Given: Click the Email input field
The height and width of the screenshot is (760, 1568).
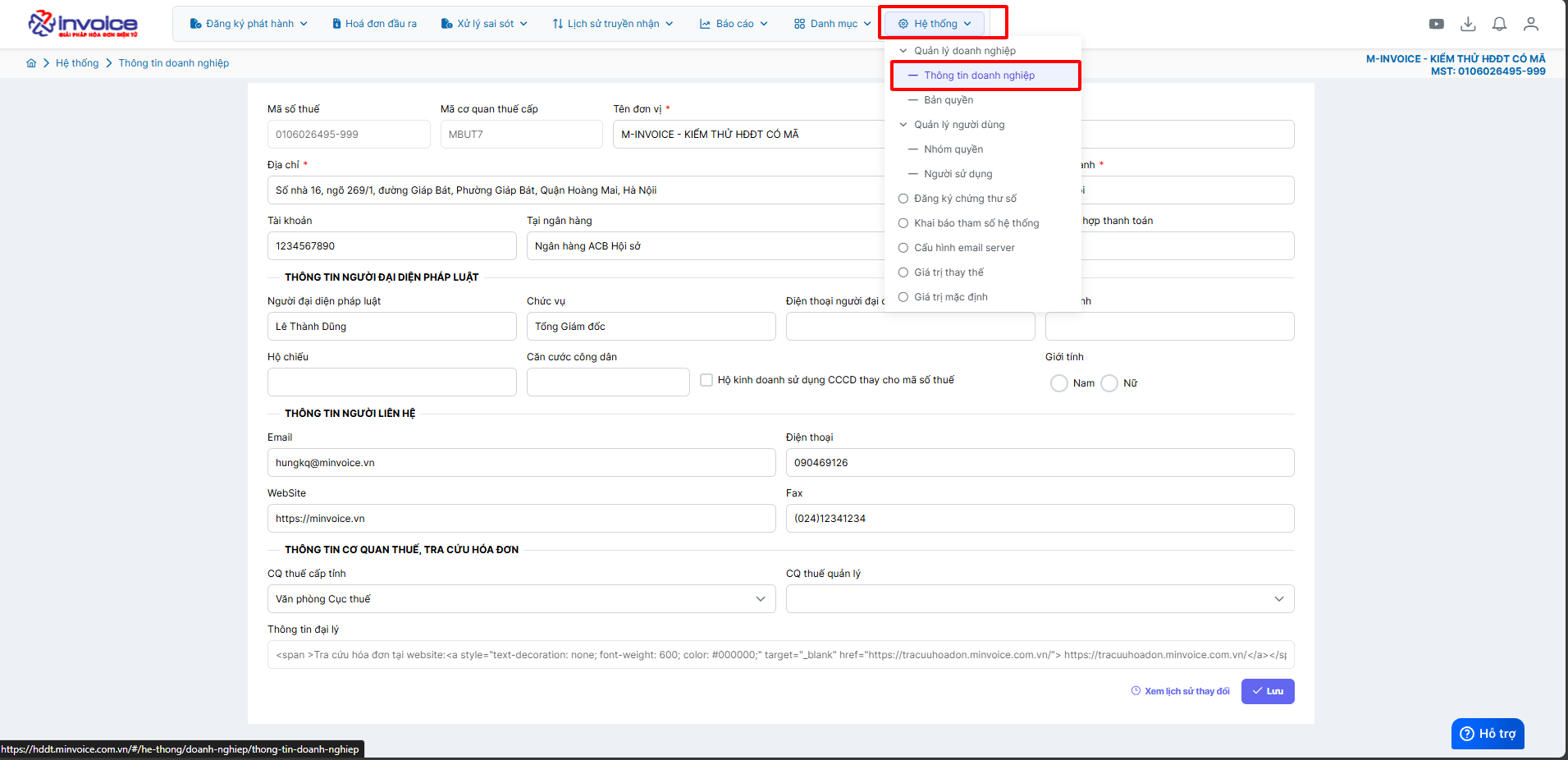Looking at the screenshot, I should 521,463.
